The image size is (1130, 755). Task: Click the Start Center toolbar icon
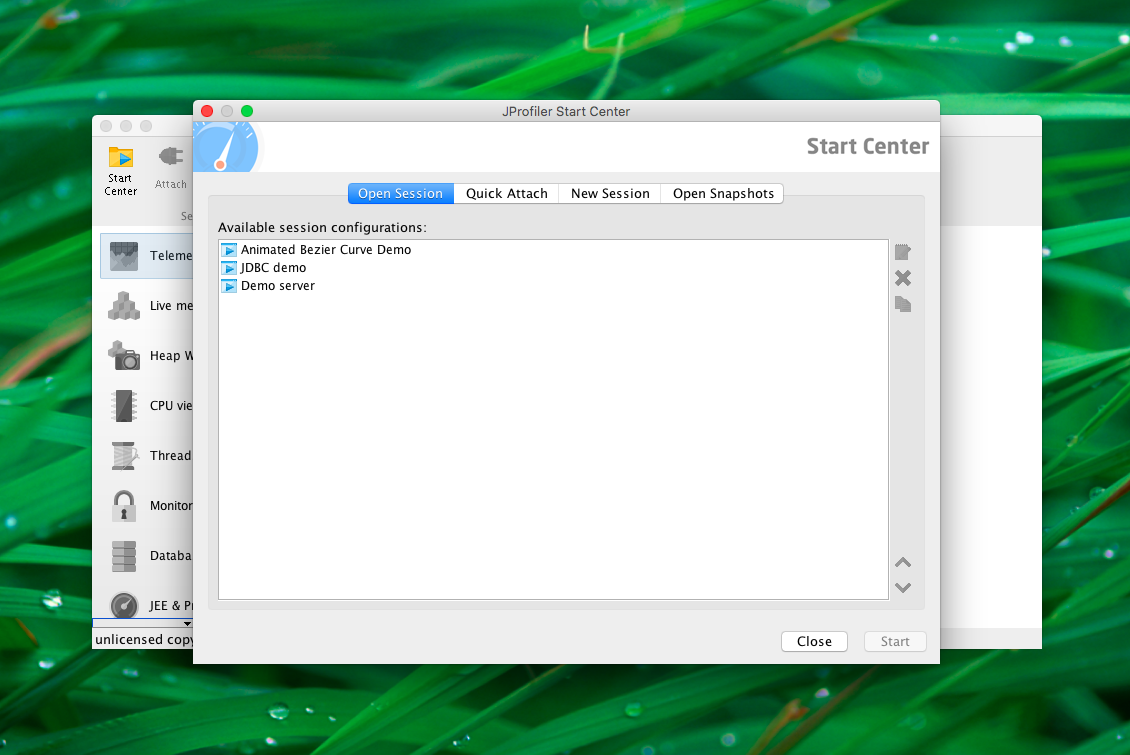pyautogui.click(x=120, y=157)
